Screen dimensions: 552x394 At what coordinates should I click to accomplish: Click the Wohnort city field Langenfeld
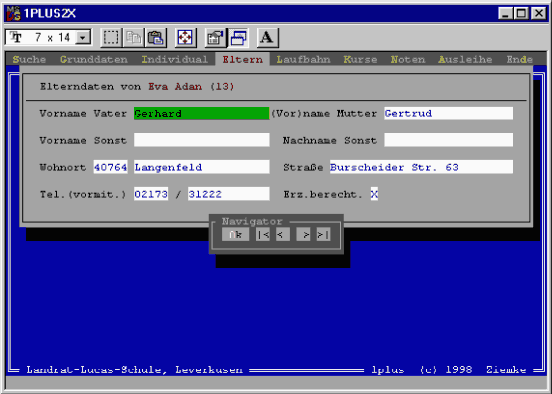click(x=201, y=167)
